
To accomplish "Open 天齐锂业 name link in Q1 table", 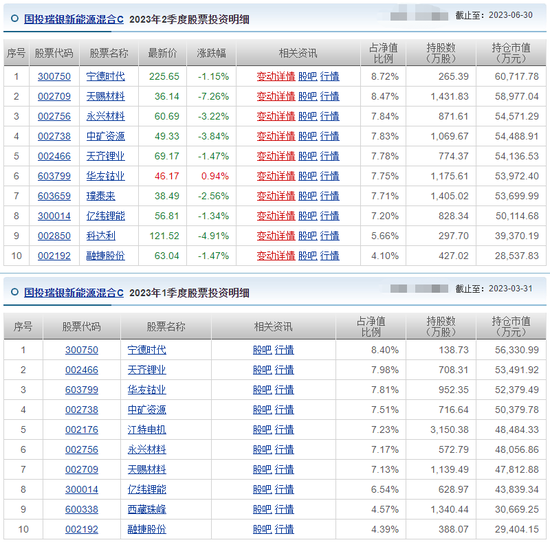I will [147, 370].
